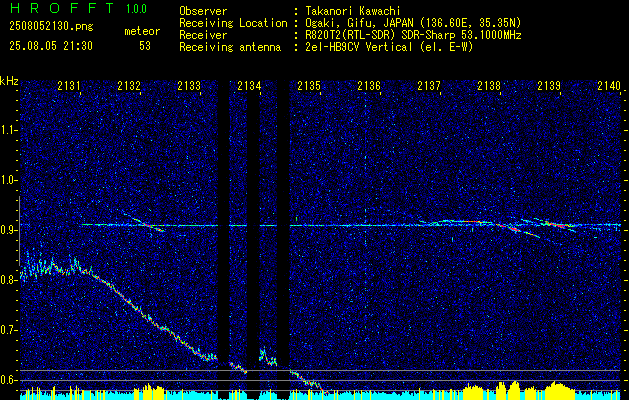
Task: Click the 2135 time marker
Action: coord(309,85)
